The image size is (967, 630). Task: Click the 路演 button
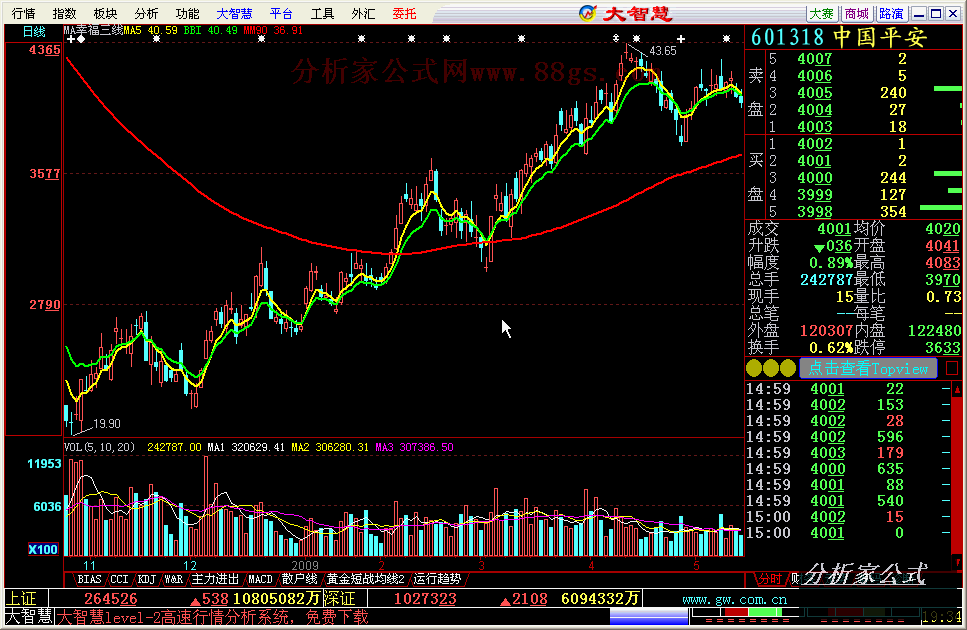891,14
